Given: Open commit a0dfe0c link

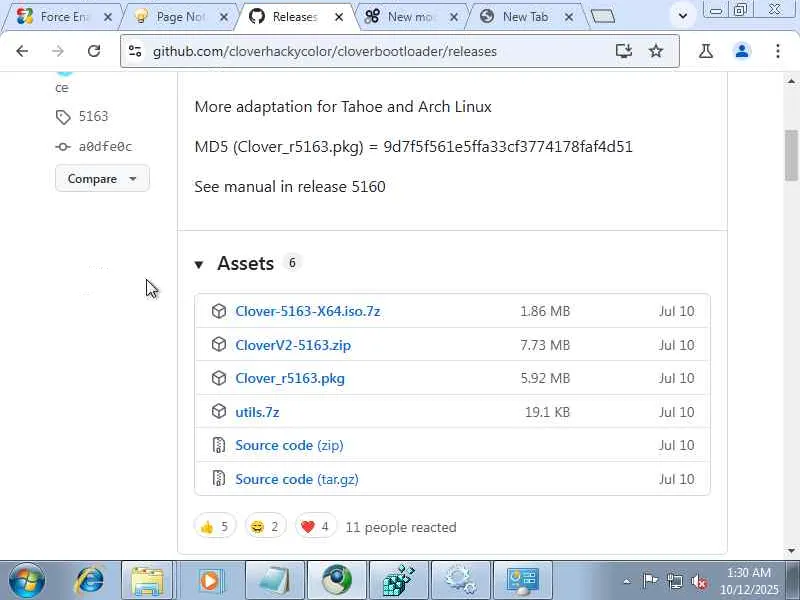Looking at the screenshot, I should pos(105,147).
